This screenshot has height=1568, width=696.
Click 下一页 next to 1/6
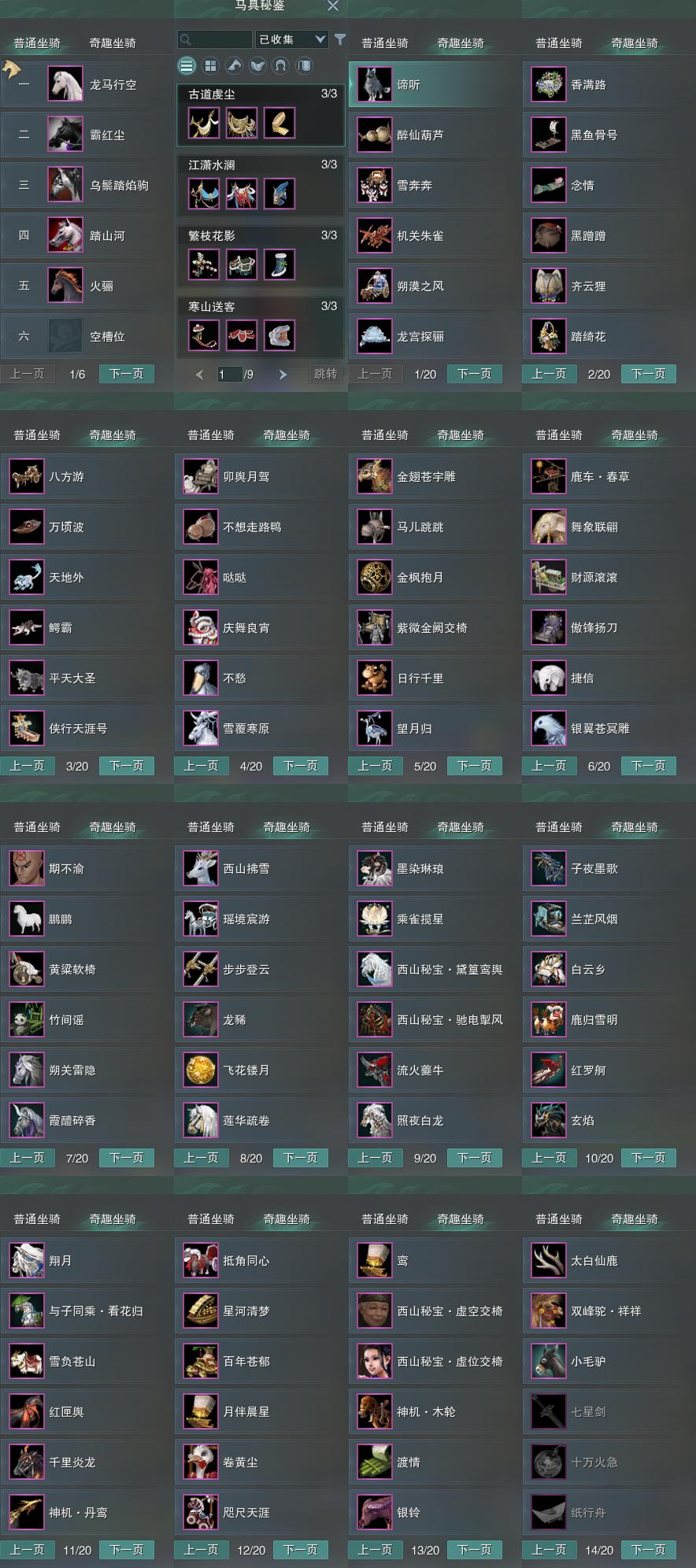pos(127,374)
